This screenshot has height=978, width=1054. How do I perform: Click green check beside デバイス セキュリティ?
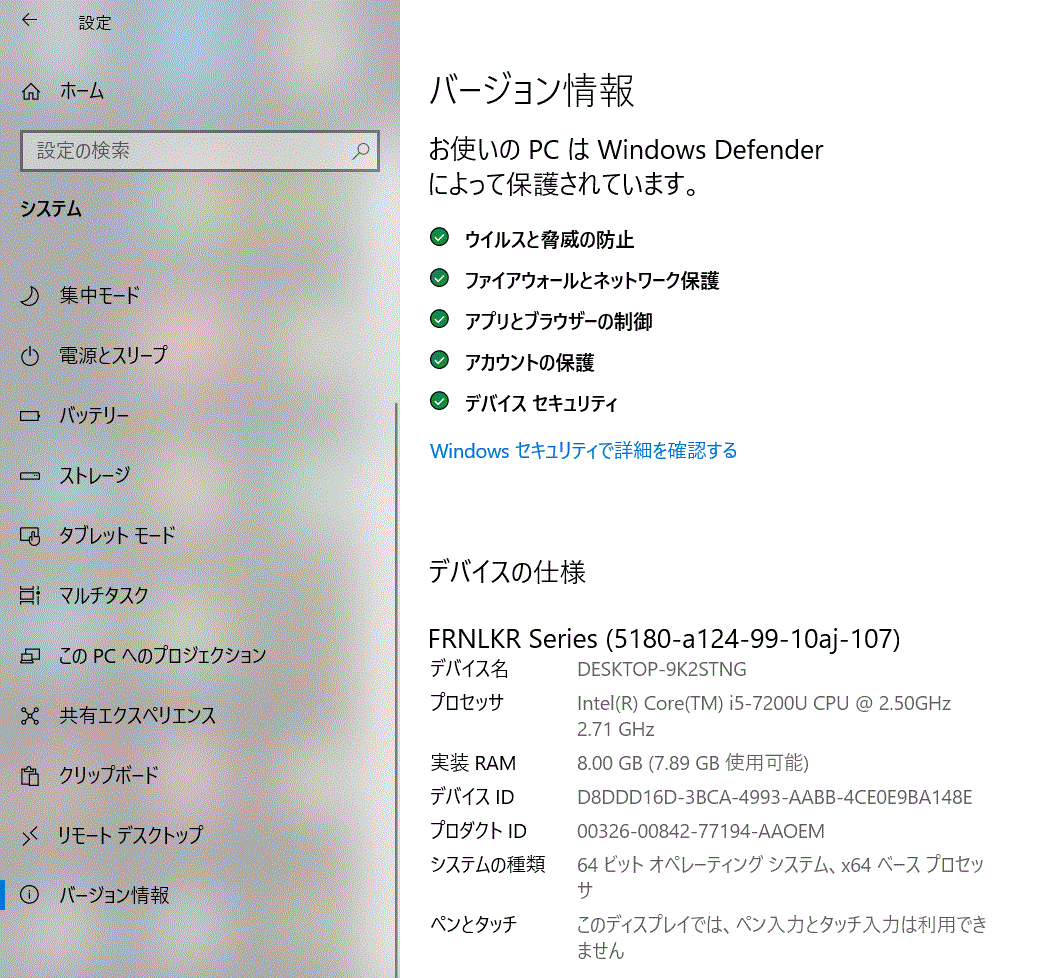(x=440, y=401)
